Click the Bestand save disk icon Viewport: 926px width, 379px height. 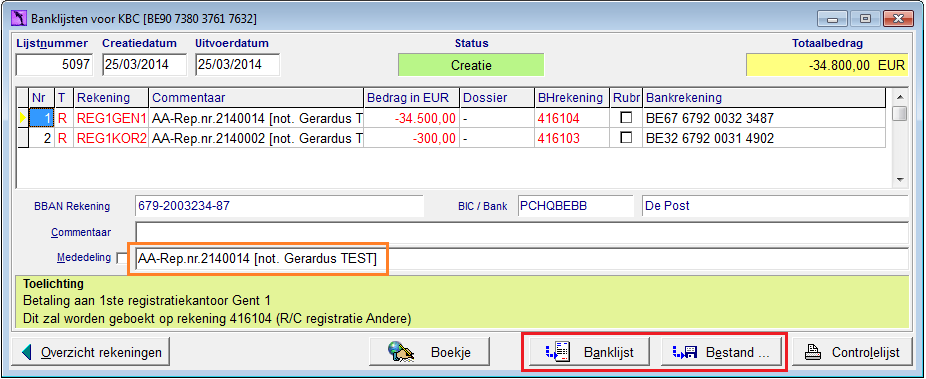coord(686,353)
